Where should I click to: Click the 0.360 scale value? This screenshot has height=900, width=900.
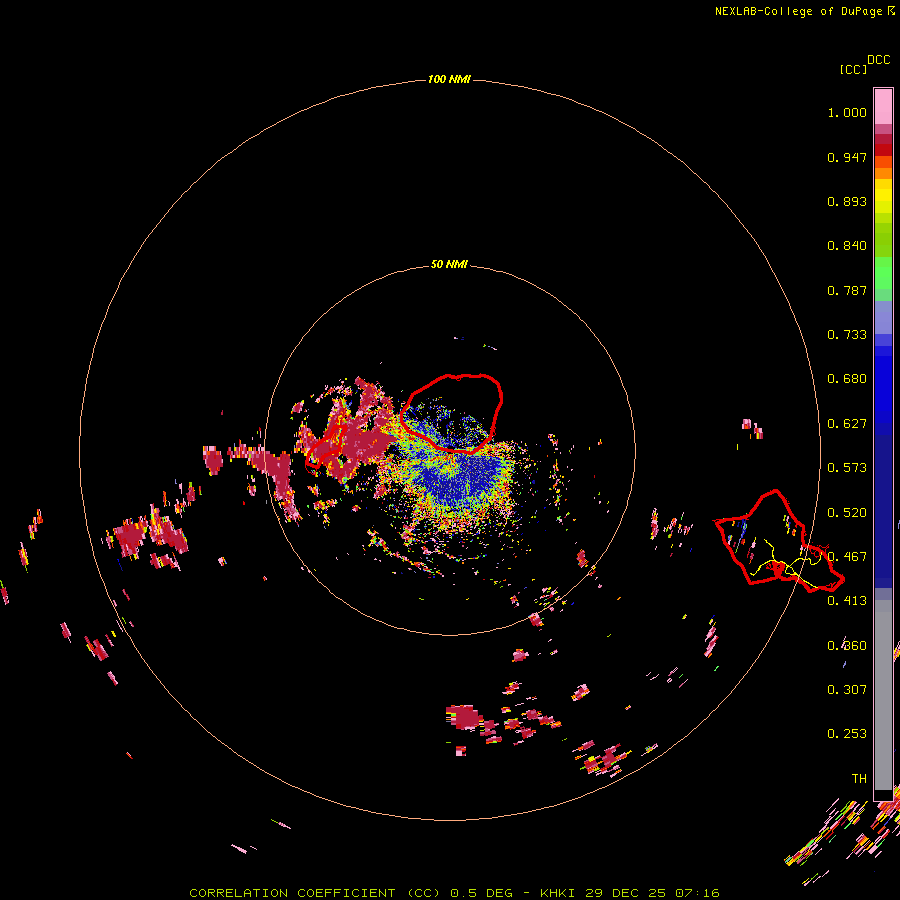[847, 646]
